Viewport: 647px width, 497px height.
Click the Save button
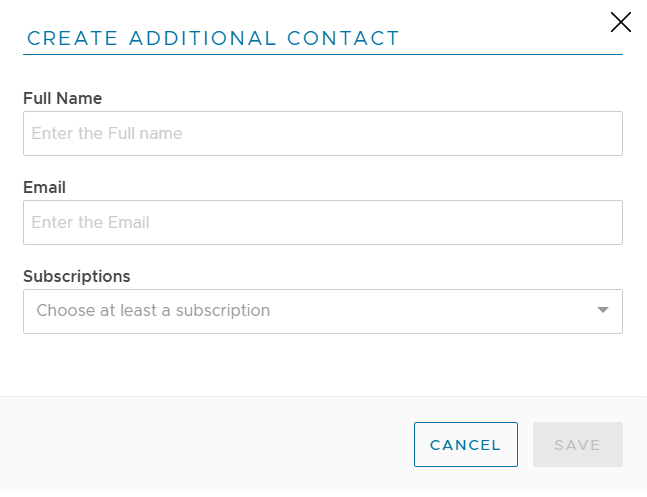(577, 445)
